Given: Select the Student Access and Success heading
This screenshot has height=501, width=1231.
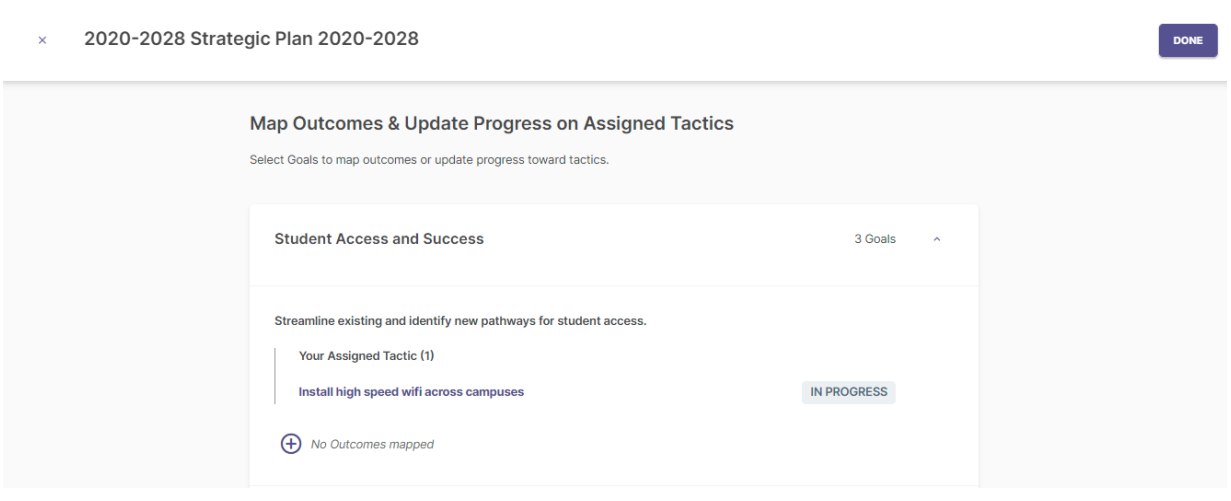Looking at the screenshot, I should pyautogui.click(x=379, y=239).
